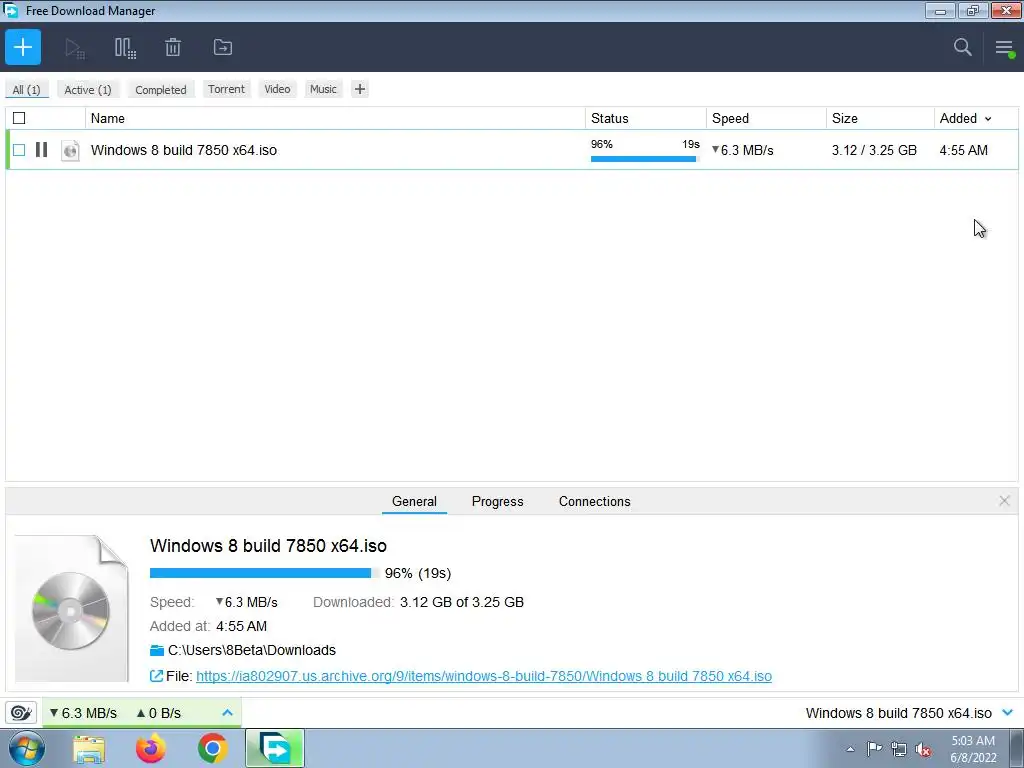The height and width of the screenshot is (768, 1024).
Task: Open the download folder icon in details panel
Action: 157,650
